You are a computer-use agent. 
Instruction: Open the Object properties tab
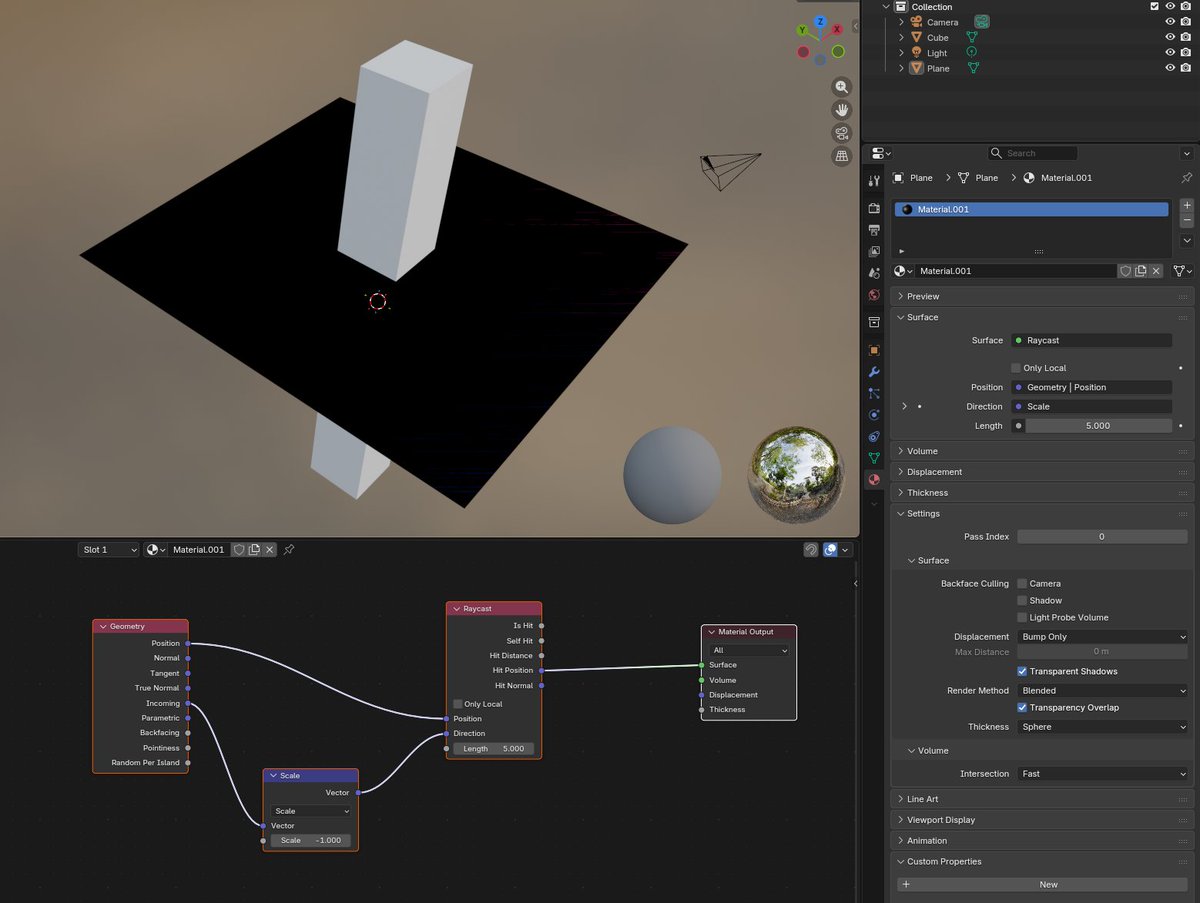pyautogui.click(x=874, y=350)
